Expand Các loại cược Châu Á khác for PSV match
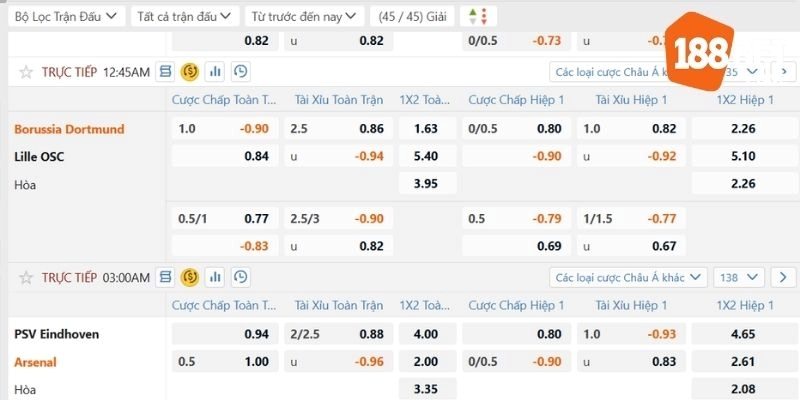This screenshot has height=400, width=800. pos(628,278)
